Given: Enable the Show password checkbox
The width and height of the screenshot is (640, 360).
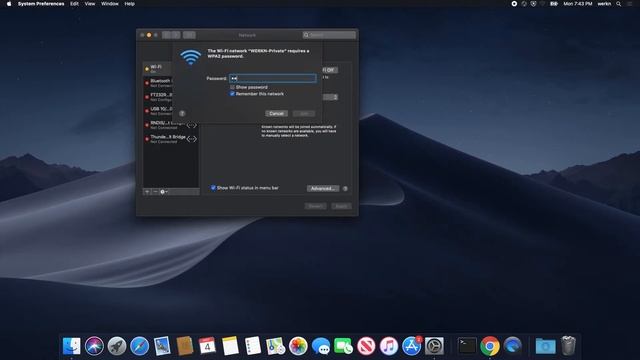Looking at the screenshot, I should pyautogui.click(x=232, y=87).
